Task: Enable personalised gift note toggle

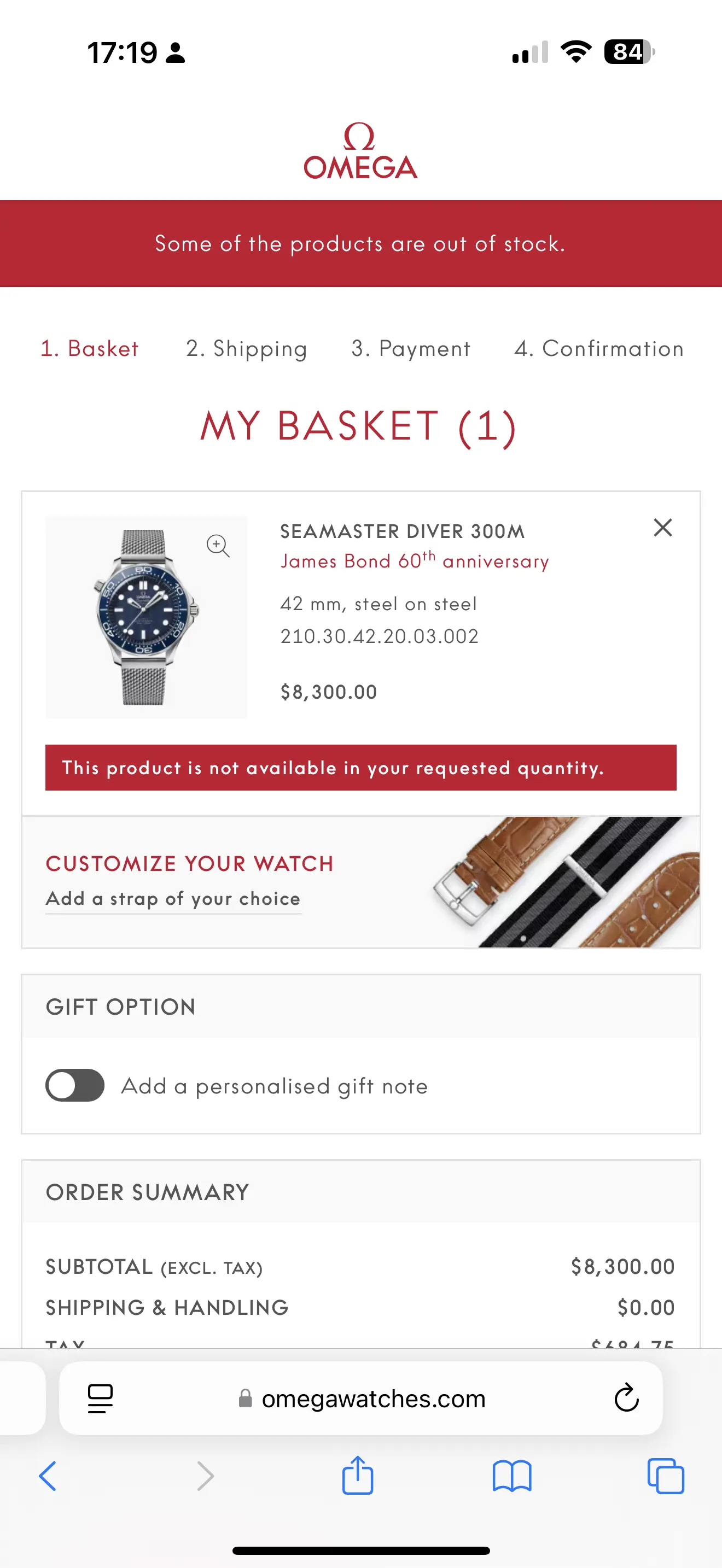Action: 75,1085
